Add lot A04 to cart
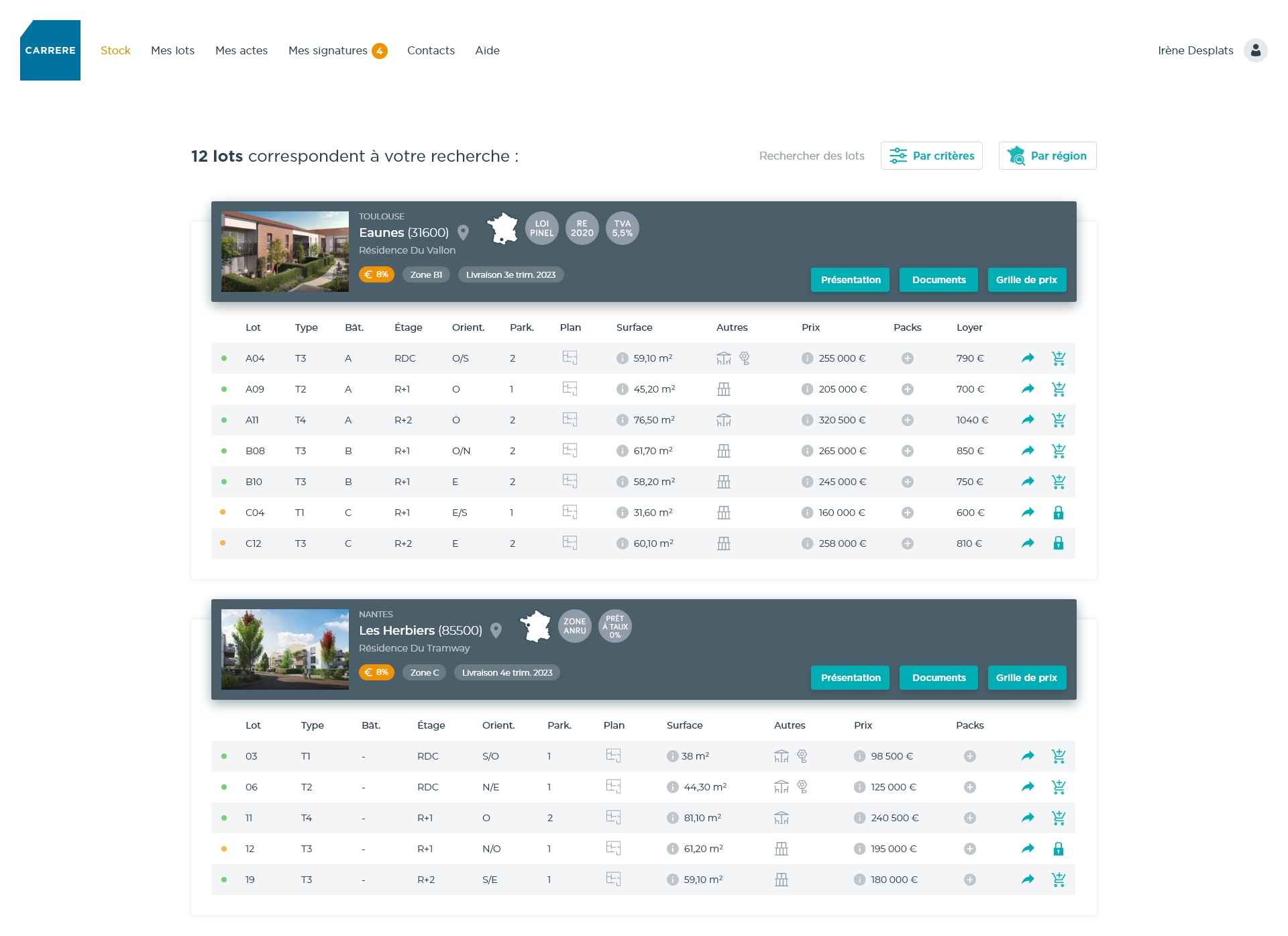1288x936 pixels. tap(1058, 358)
